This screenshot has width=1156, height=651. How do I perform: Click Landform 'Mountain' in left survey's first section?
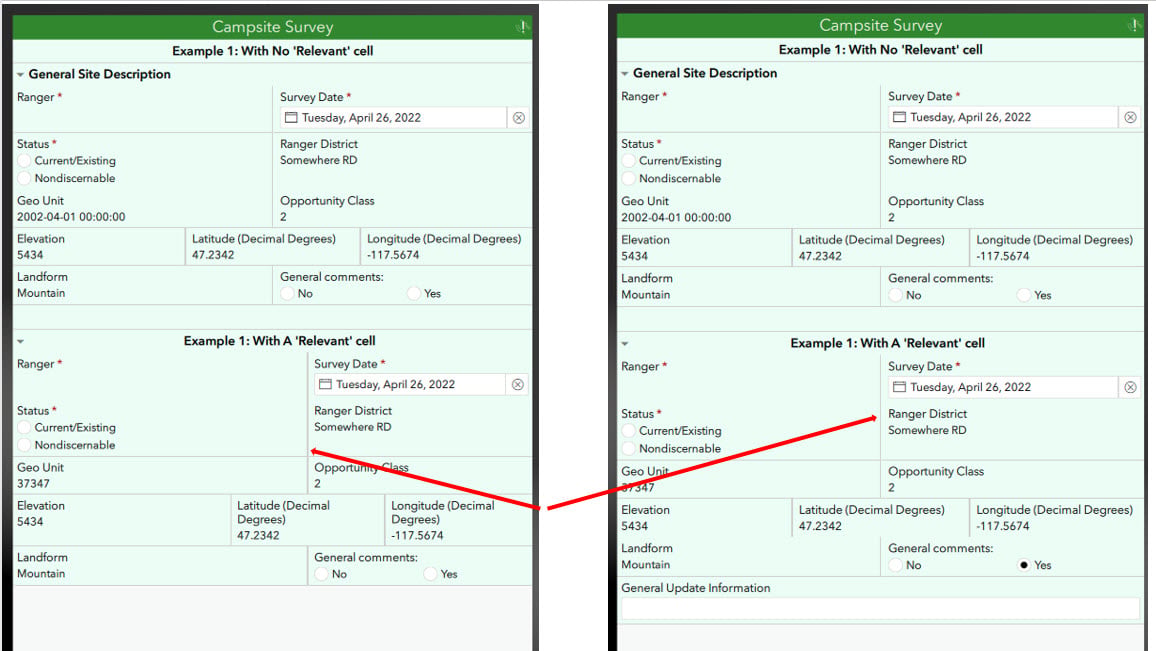41,293
